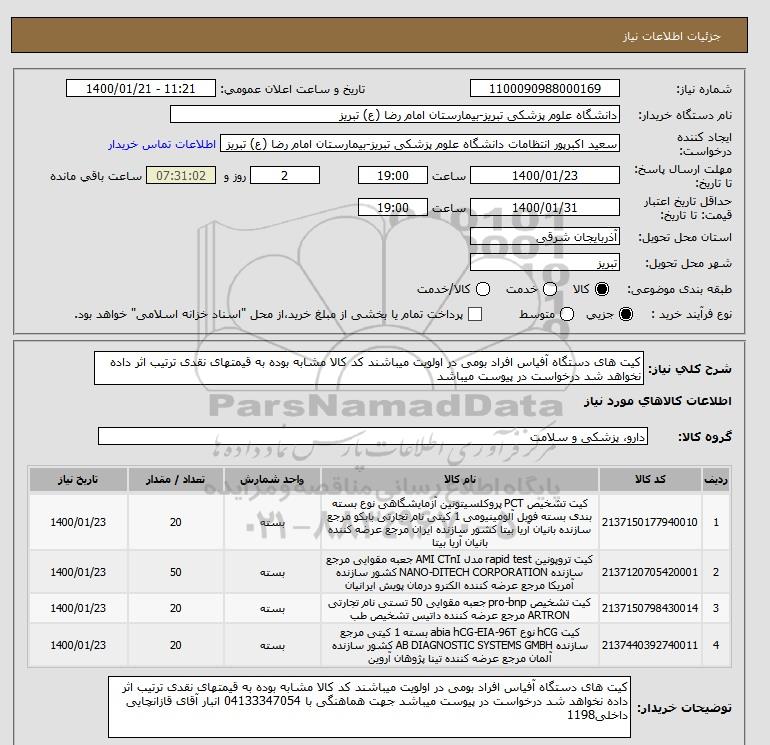
Task: Click the بسته unit in the hCG row
Action: coord(273,645)
